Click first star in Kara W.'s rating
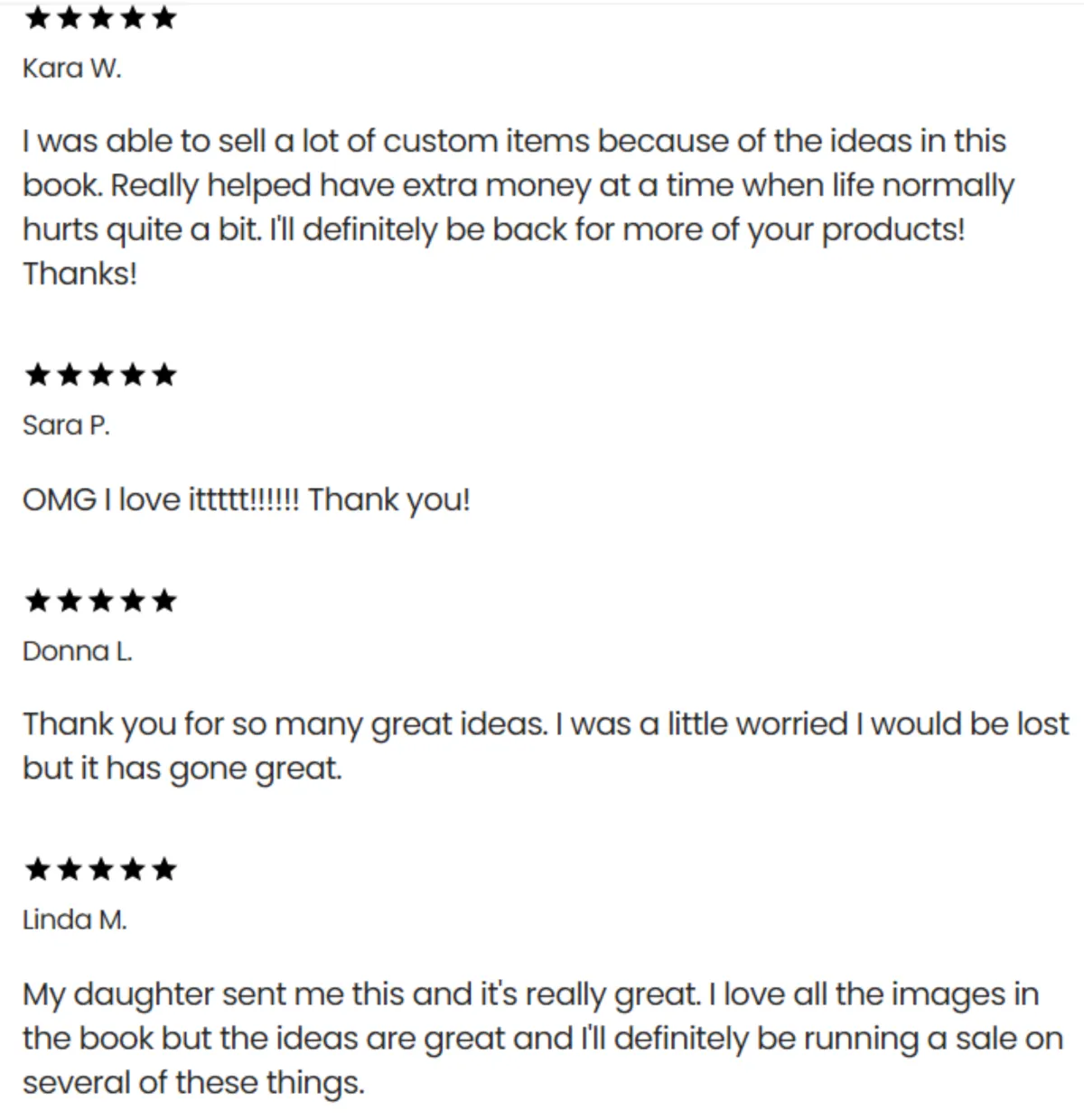This screenshot has width=1084, height=1120. 37,19
